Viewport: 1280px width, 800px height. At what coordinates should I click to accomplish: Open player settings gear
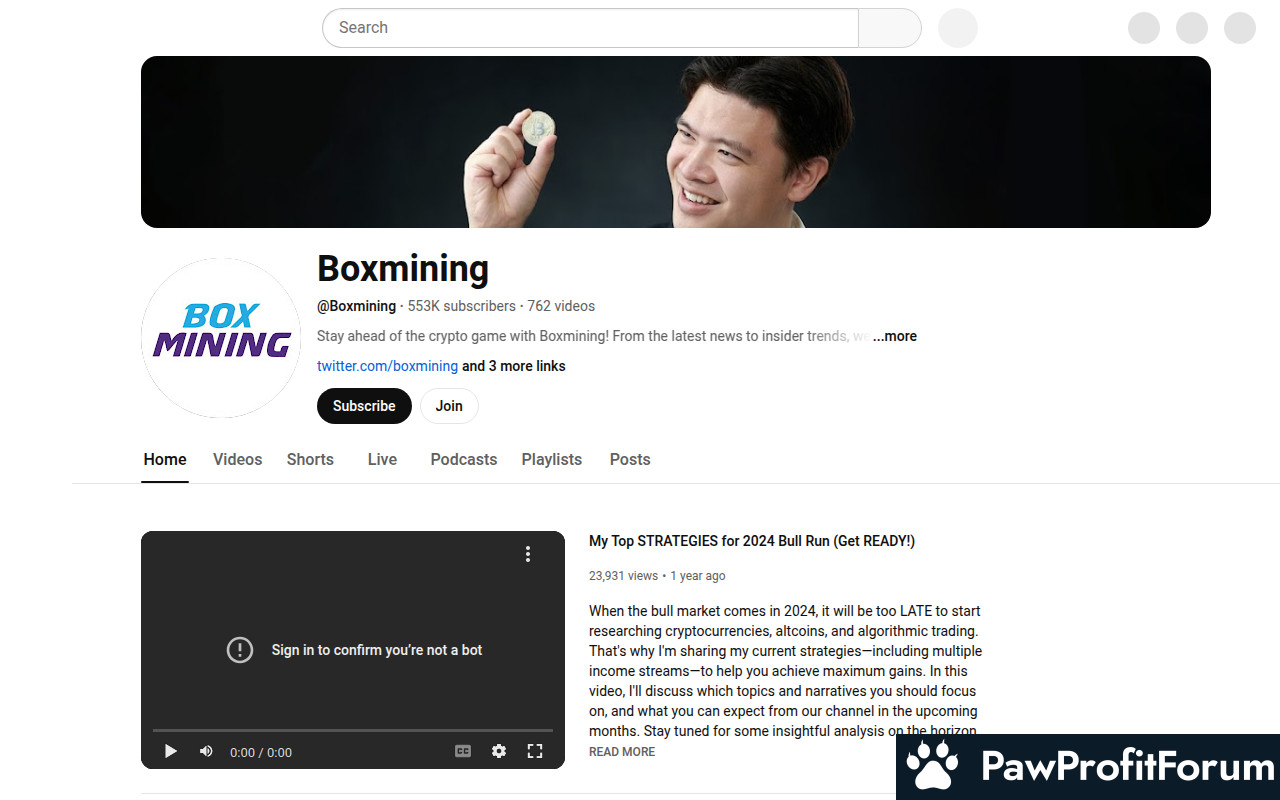[499, 752]
